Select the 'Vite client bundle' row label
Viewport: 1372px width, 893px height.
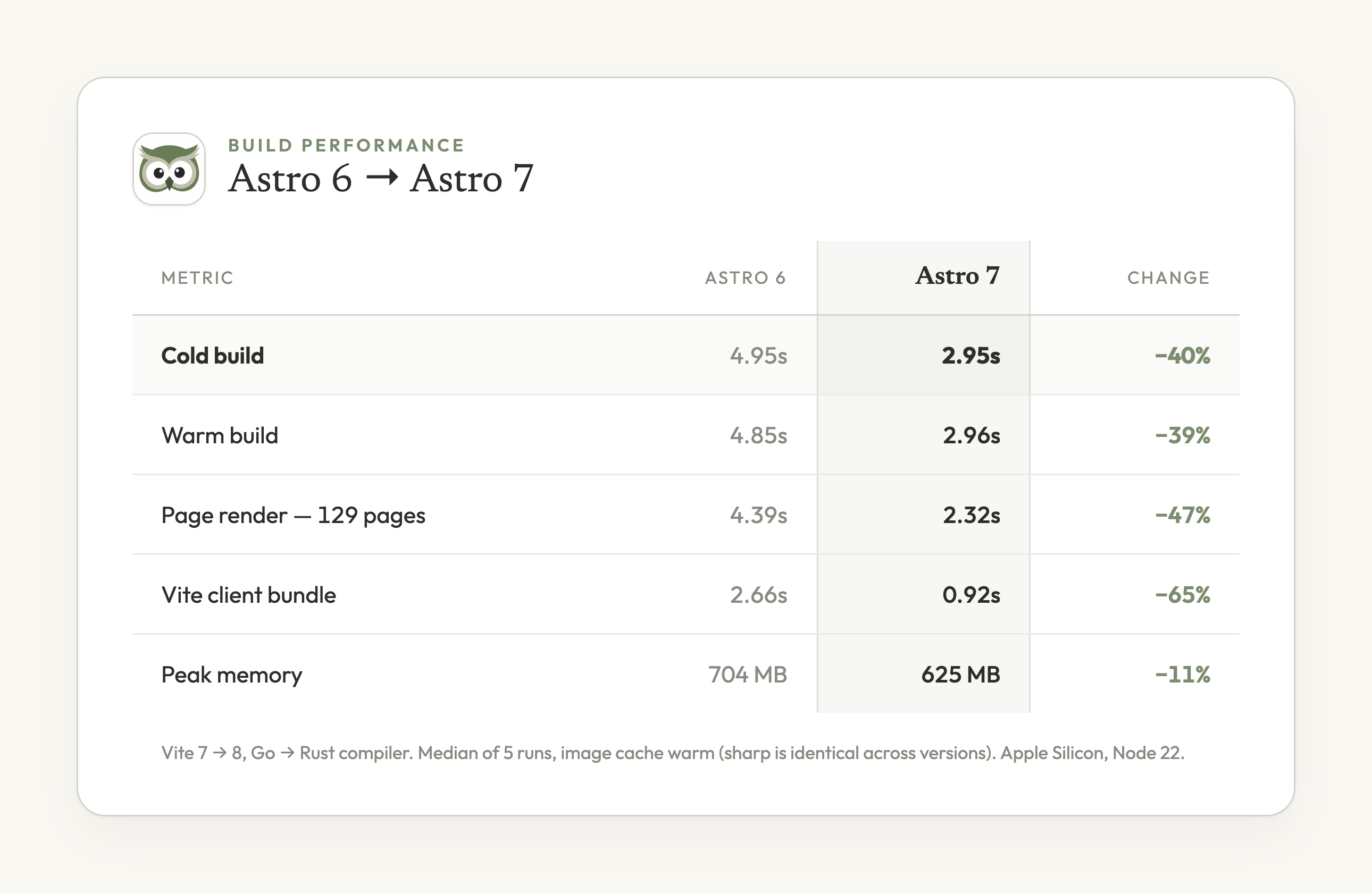pyautogui.click(x=248, y=595)
